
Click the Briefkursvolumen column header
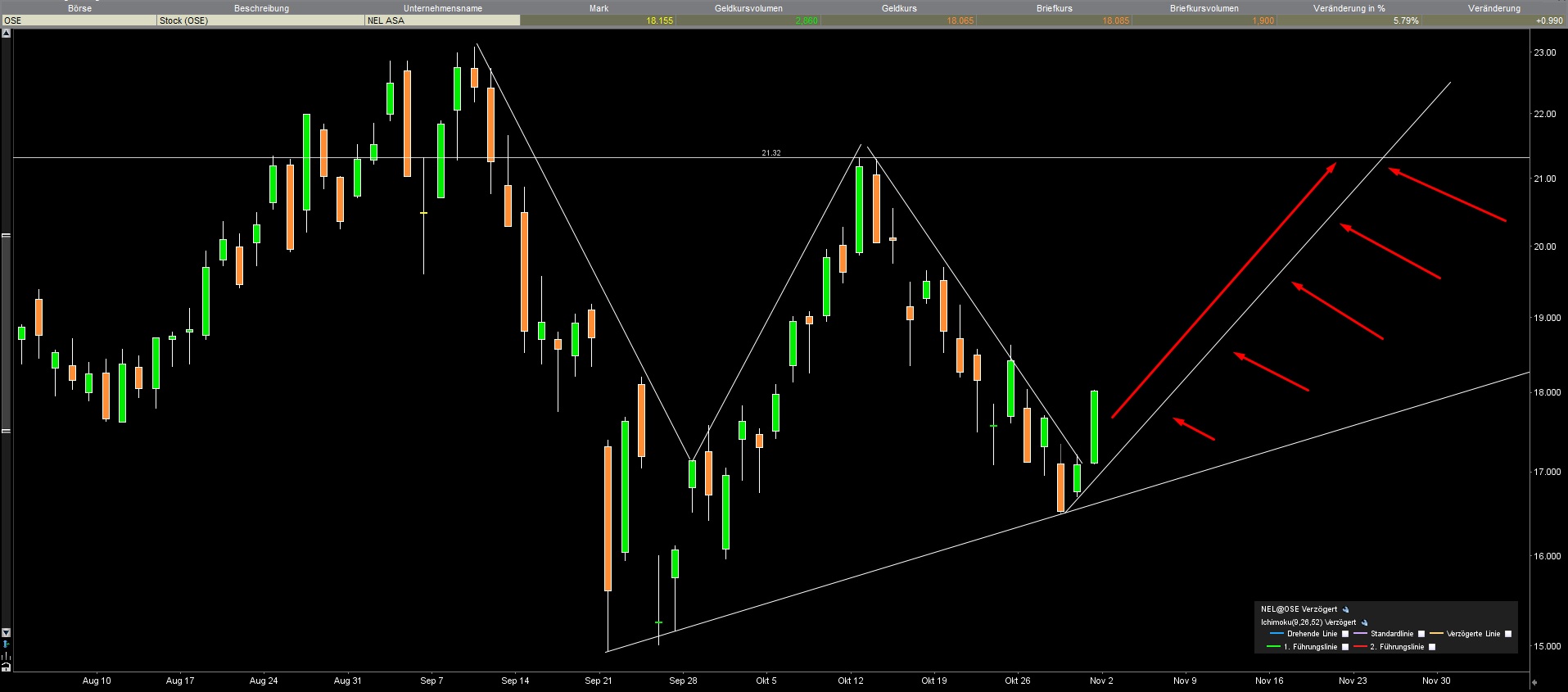pos(1204,8)
